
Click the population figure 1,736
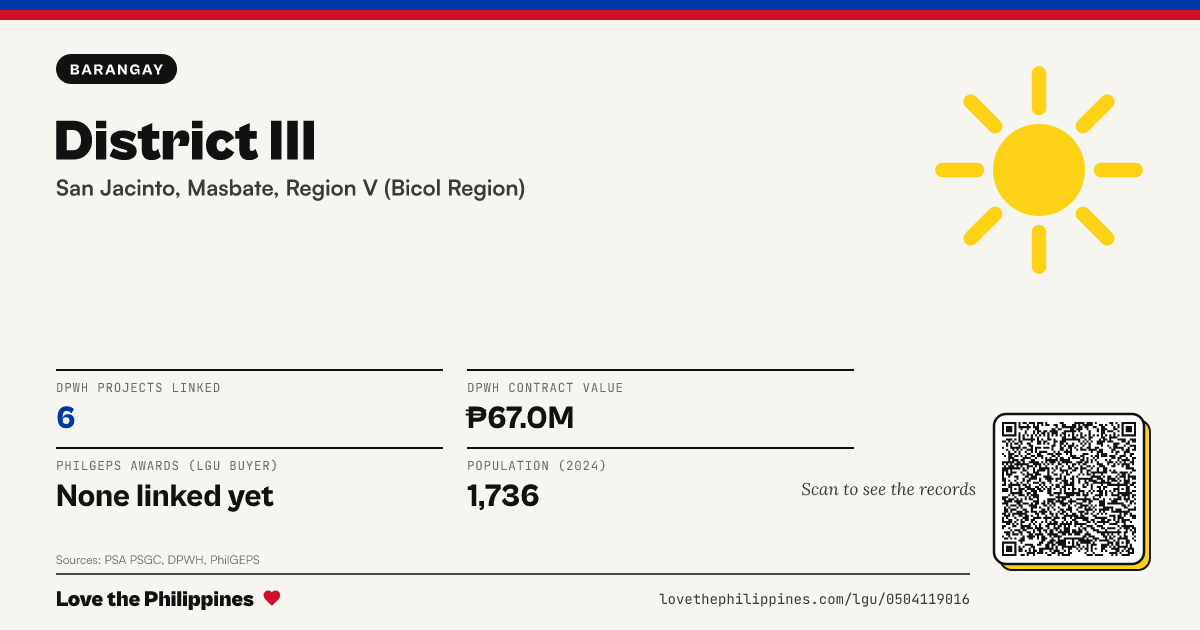[503, 495]
